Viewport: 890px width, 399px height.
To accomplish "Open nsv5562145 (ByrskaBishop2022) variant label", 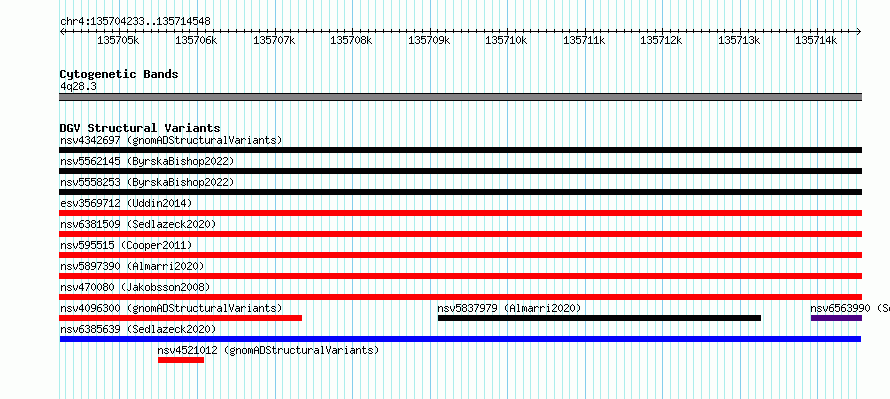I will (147, 161).
